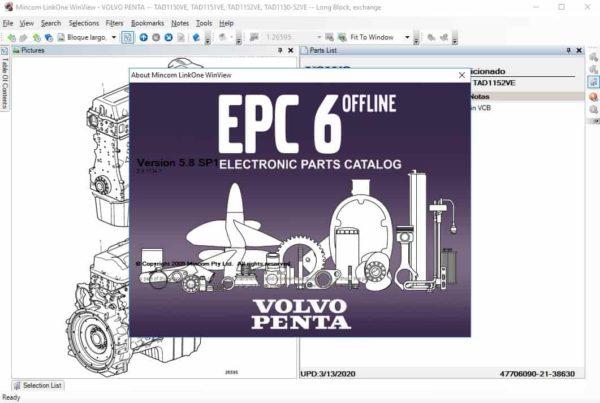
Task: Close the Pictures panel
Action: (x=291, y=50)
